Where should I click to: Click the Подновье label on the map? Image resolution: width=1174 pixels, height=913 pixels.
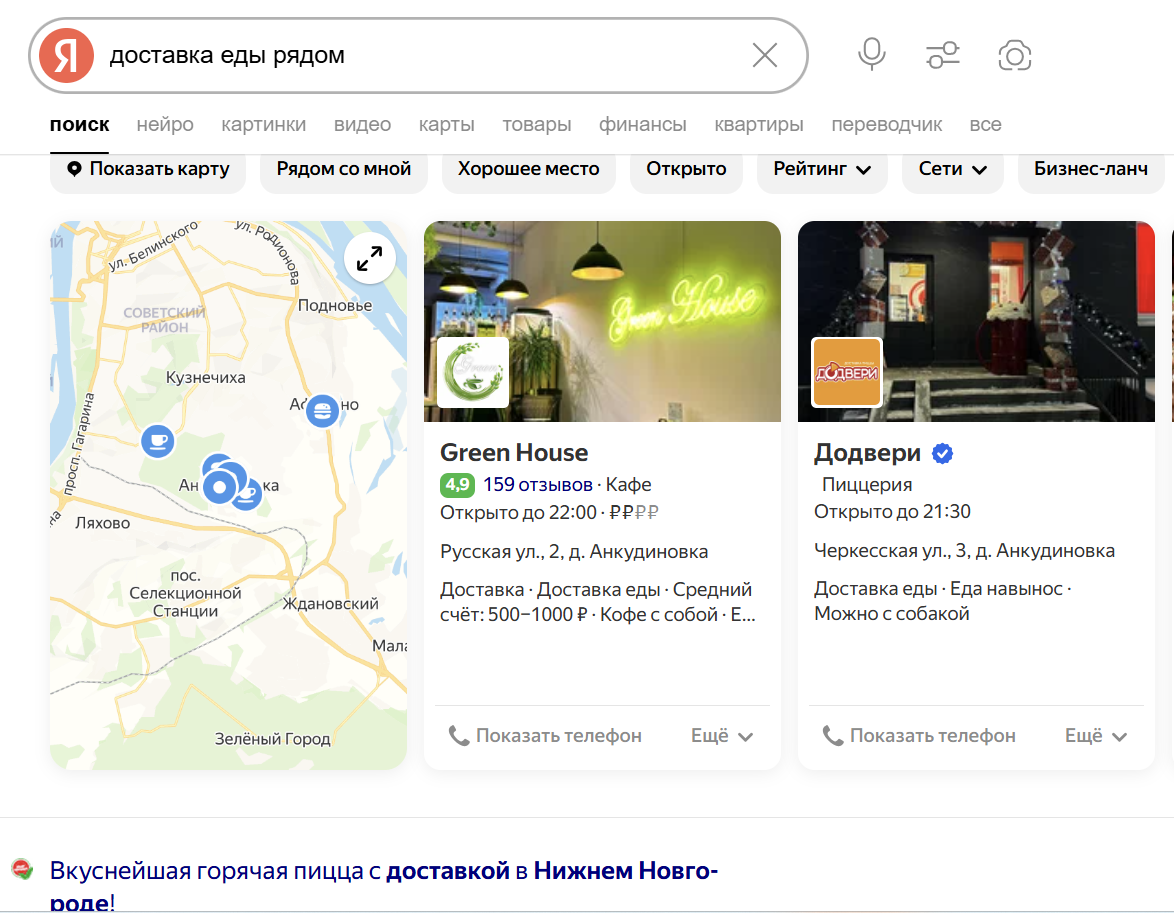335,306
